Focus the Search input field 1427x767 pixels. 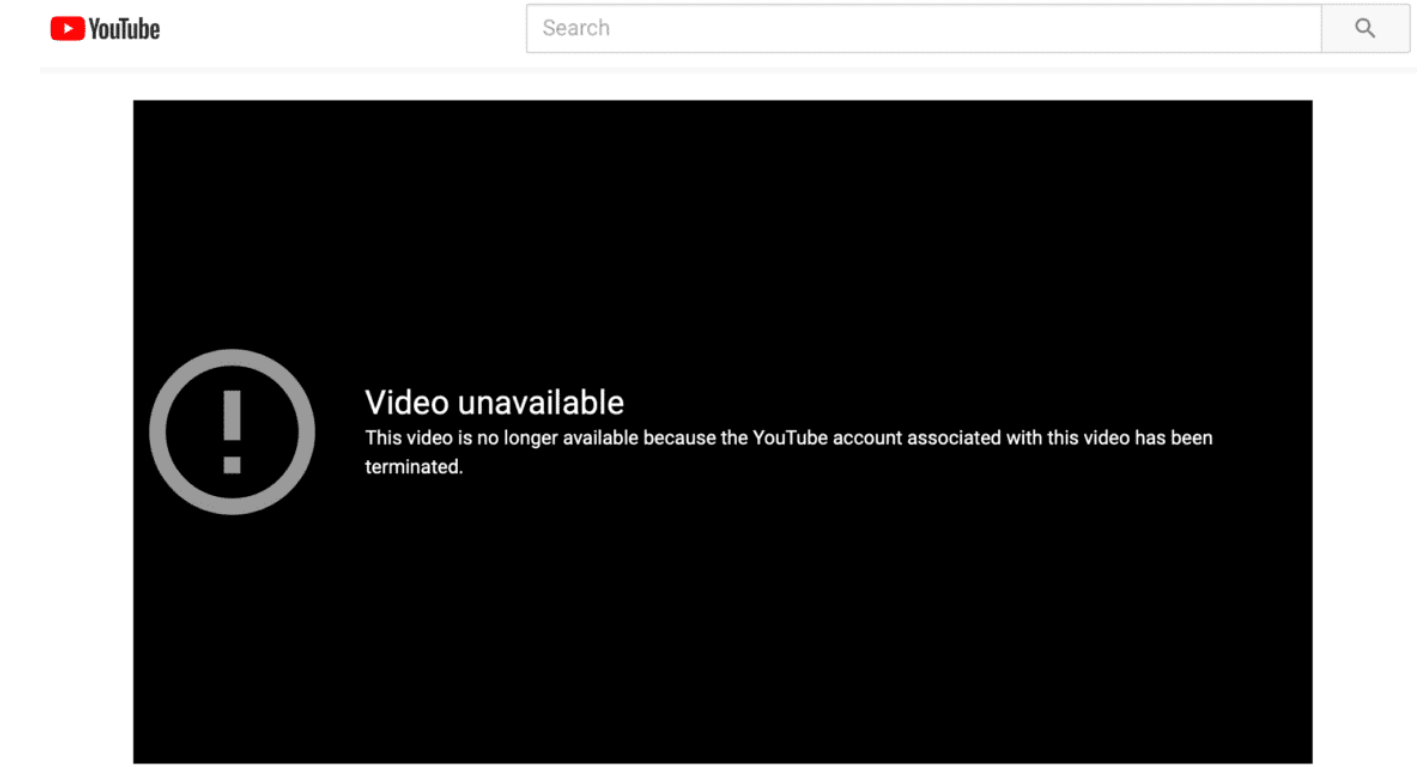[923, 28]
